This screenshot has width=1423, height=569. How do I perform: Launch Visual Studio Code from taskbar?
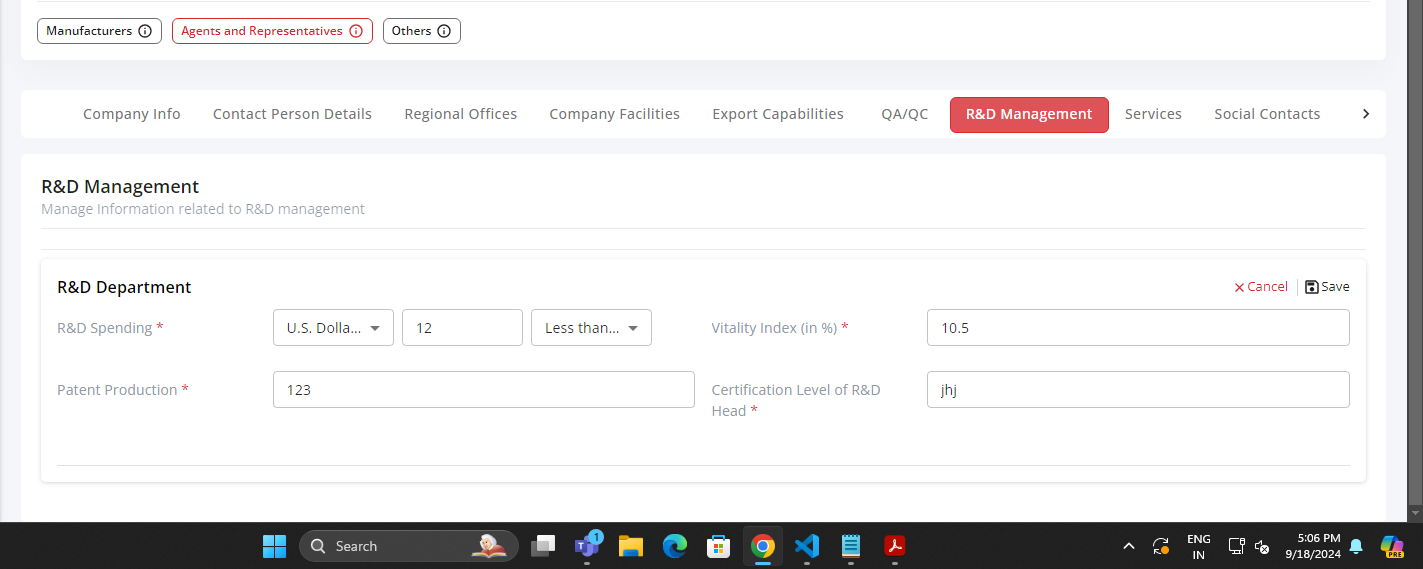coord(807,546)
